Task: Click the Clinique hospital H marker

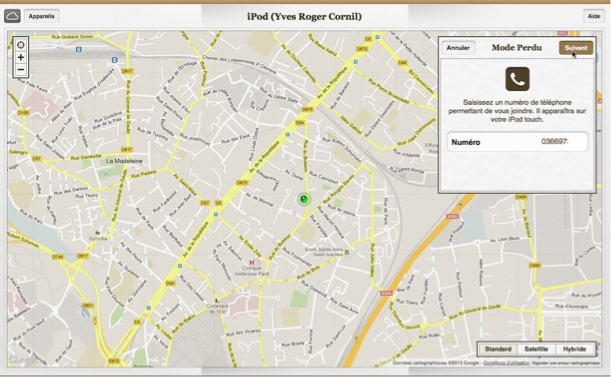Action: pyautogui.click(x=252, y=262)
